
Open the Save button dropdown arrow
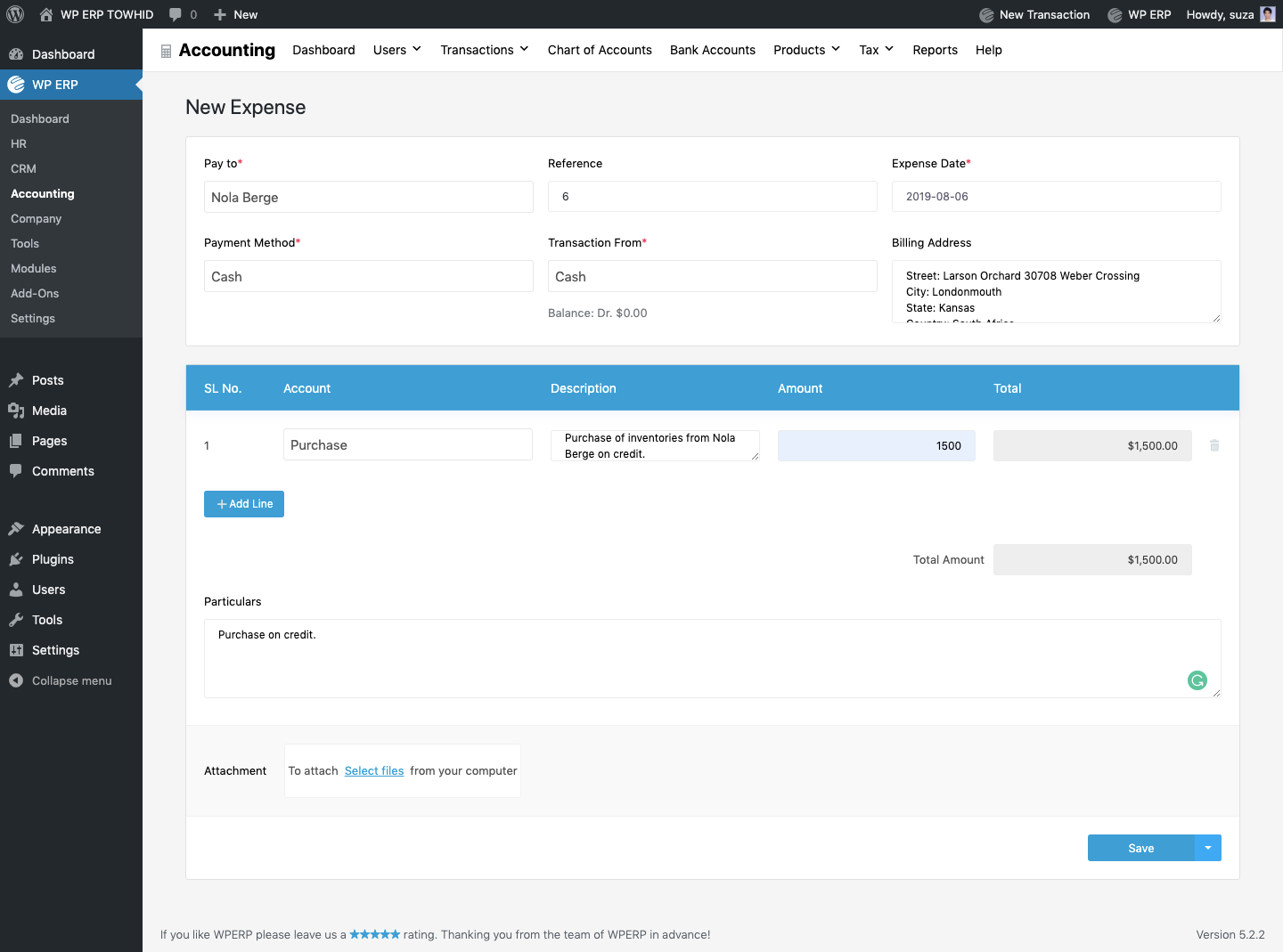[1208, 848]
